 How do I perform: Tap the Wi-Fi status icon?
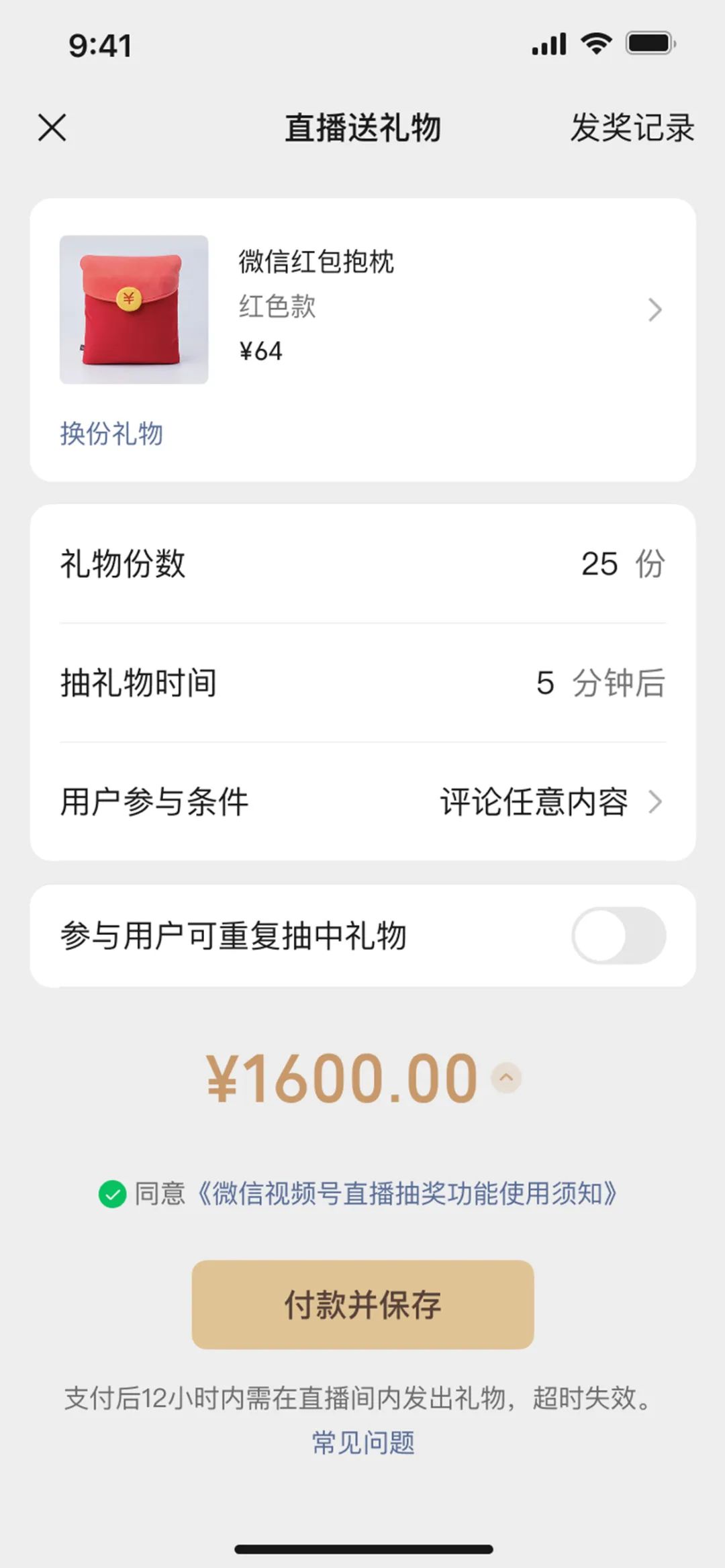point(596,44)
